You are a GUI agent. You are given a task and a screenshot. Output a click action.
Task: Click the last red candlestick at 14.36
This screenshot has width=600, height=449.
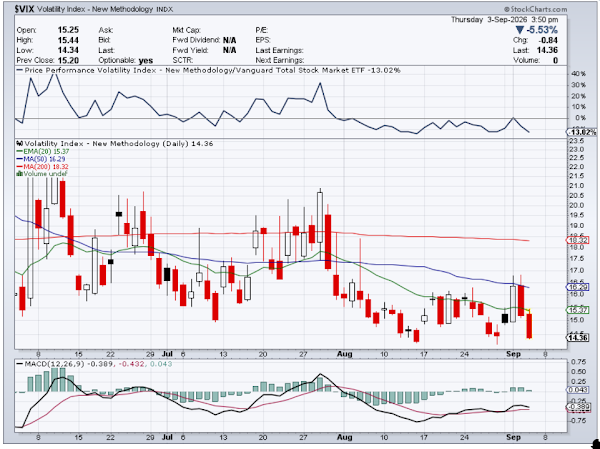[529, 326]
